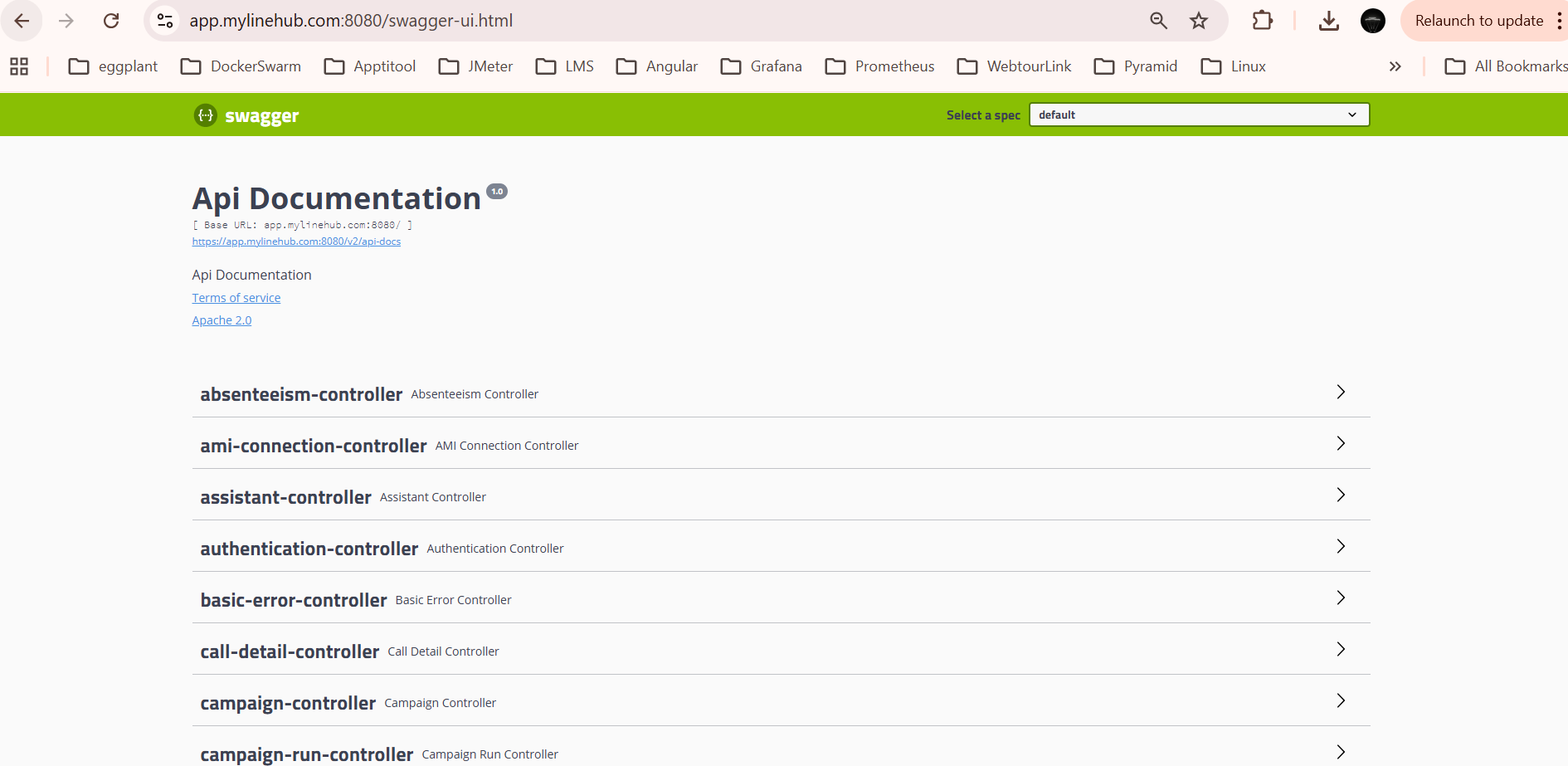The image size is (1568, 766).
Task: Open the WebtourLink bookmark folder
Action: [1014, 66]
